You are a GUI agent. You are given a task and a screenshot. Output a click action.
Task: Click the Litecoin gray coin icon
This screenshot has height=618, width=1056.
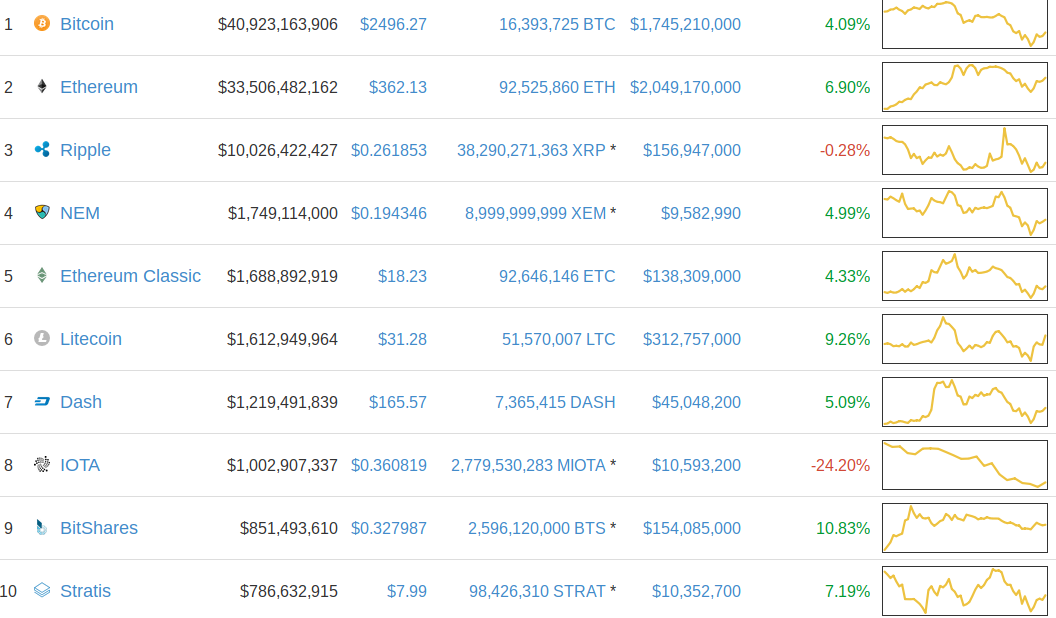41,339
